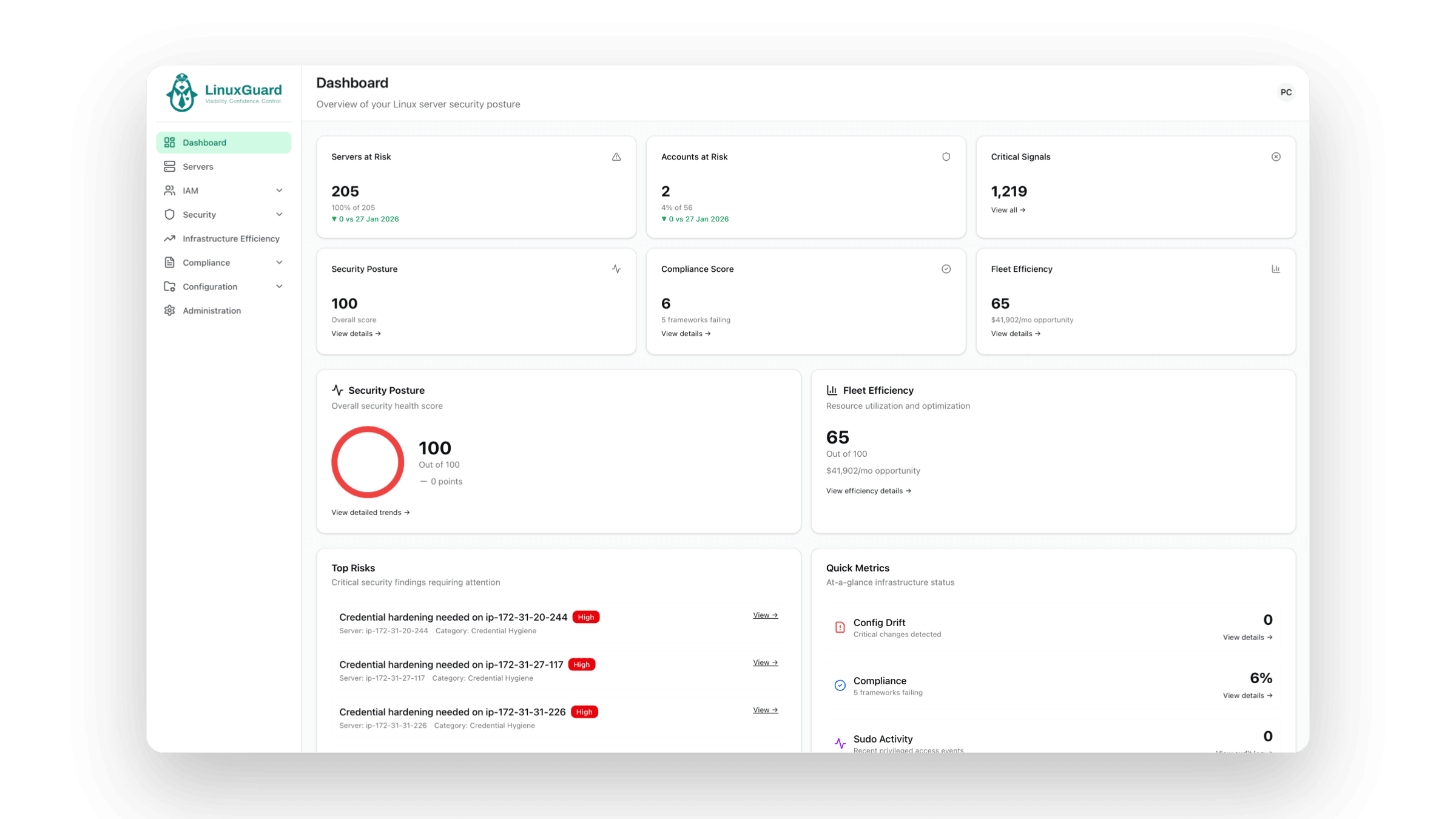This screenshot has height=819, width=1456.
Task: Click the Sudo Activity pulse icon
Action: click(840, 743)
